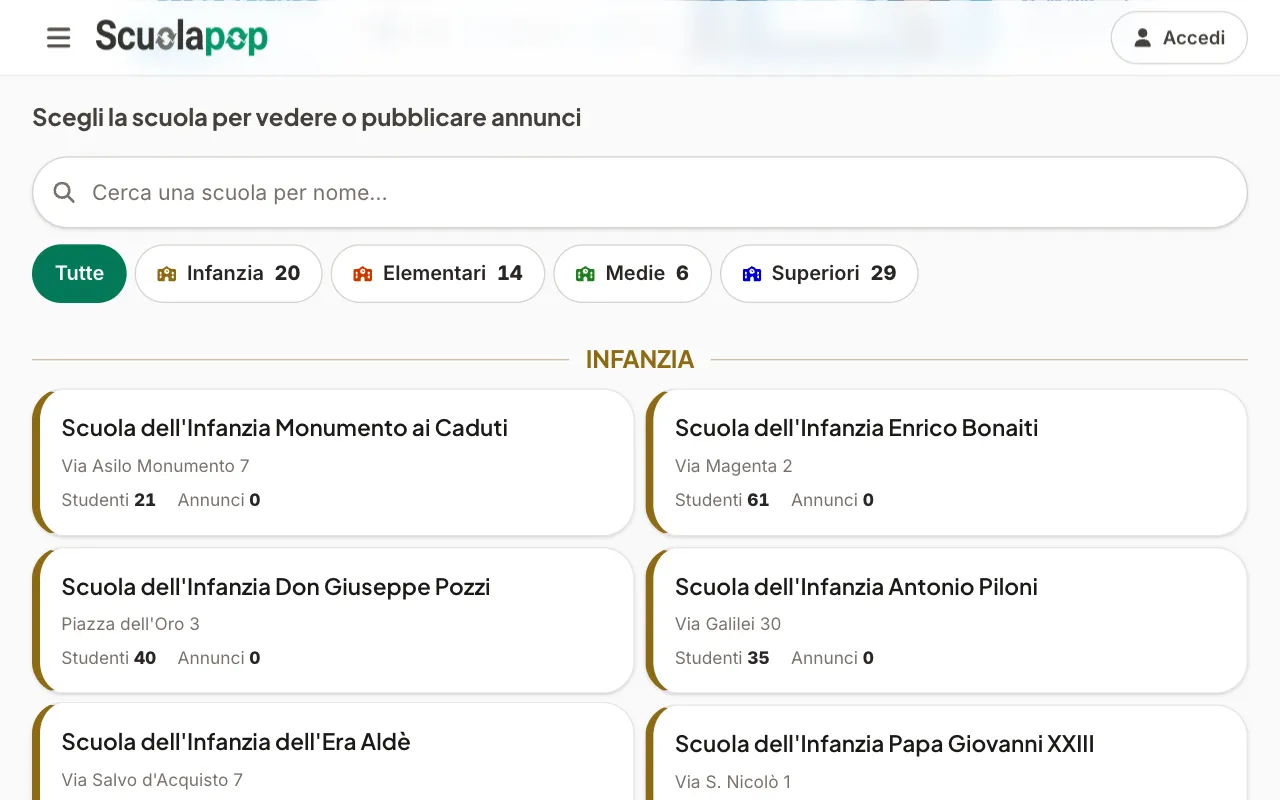Click the address Piazza dell'Oro 3
The width and height of the screenshot is (1280, 800).
pyautogui.click(x=130, y=624)
